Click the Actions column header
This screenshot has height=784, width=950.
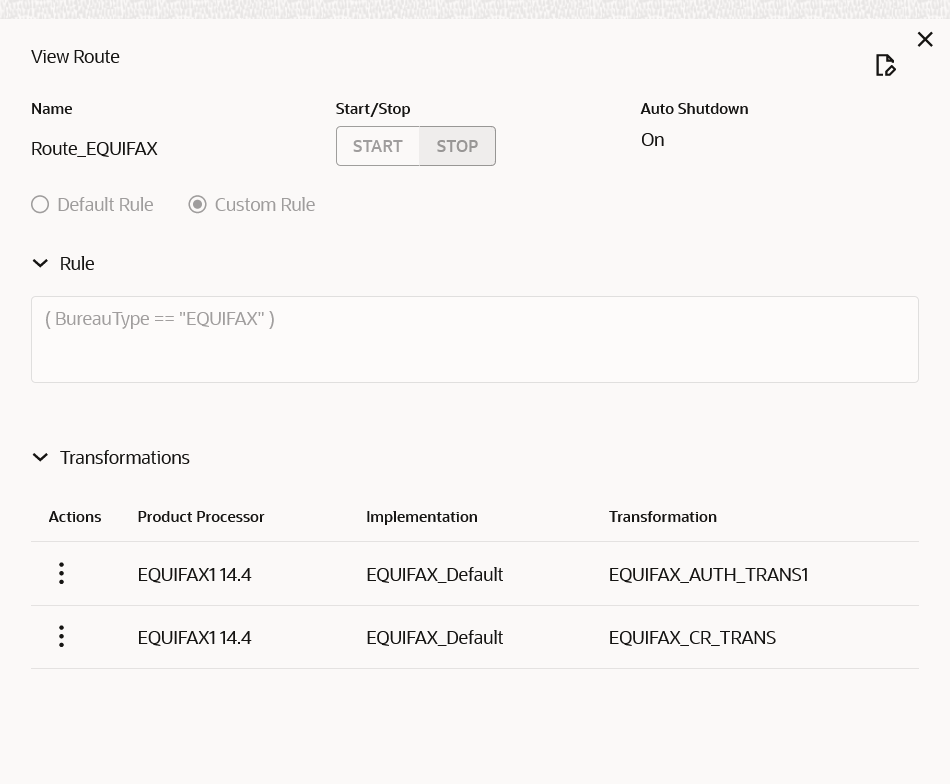[x=75, y=517]
